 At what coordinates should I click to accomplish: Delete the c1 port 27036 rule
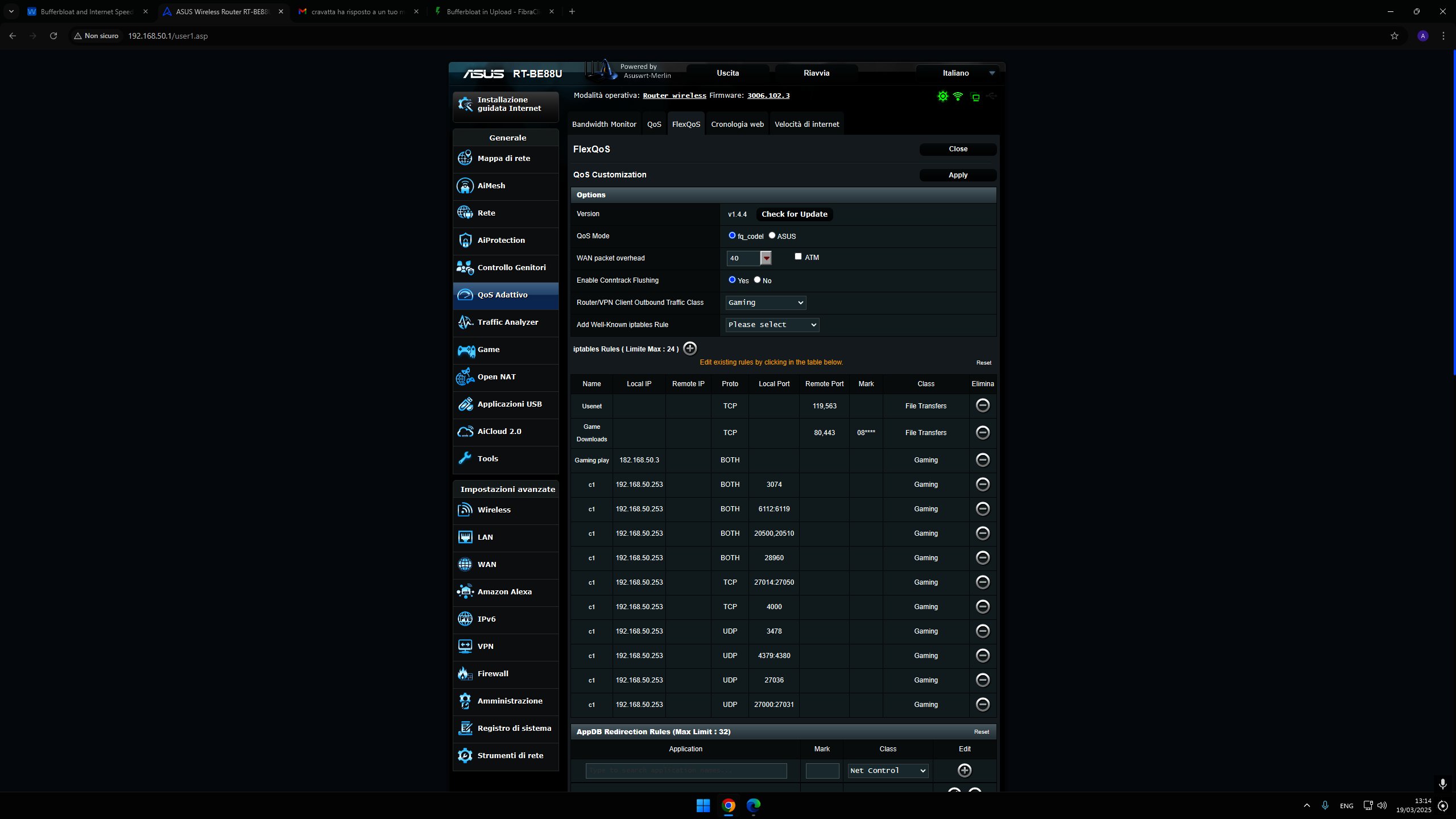(x=982, y=680)
